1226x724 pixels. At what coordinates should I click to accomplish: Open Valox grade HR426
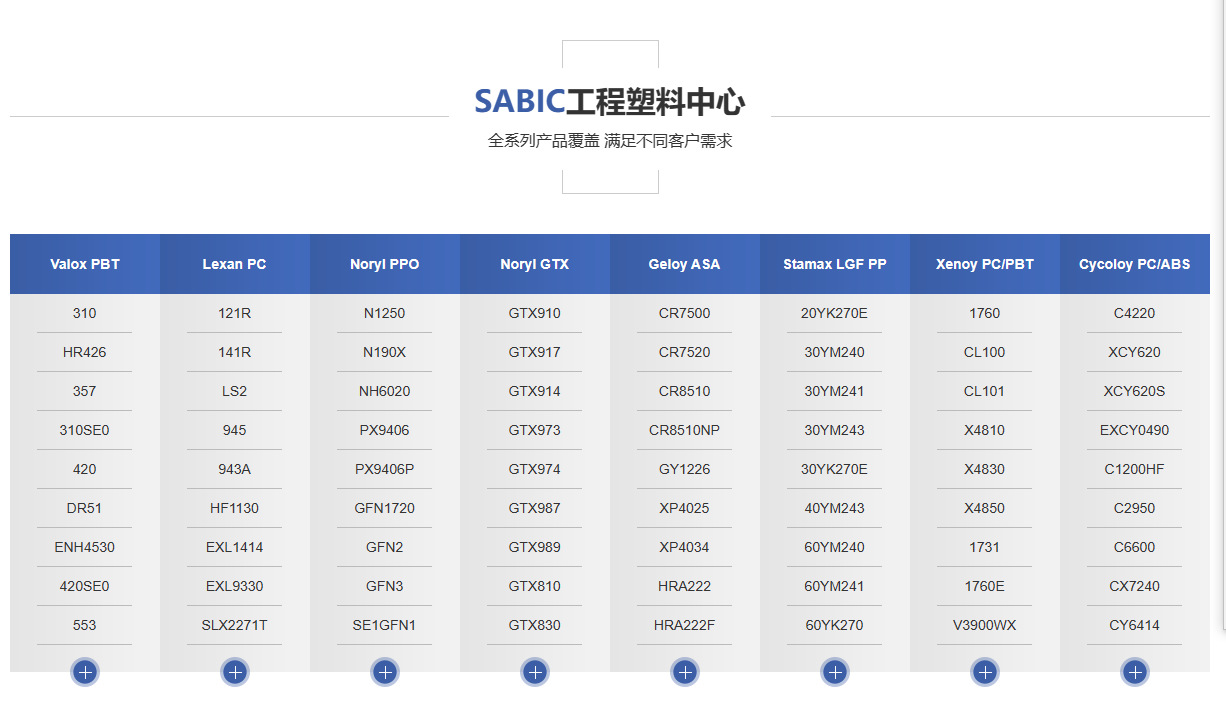point(85,352)
